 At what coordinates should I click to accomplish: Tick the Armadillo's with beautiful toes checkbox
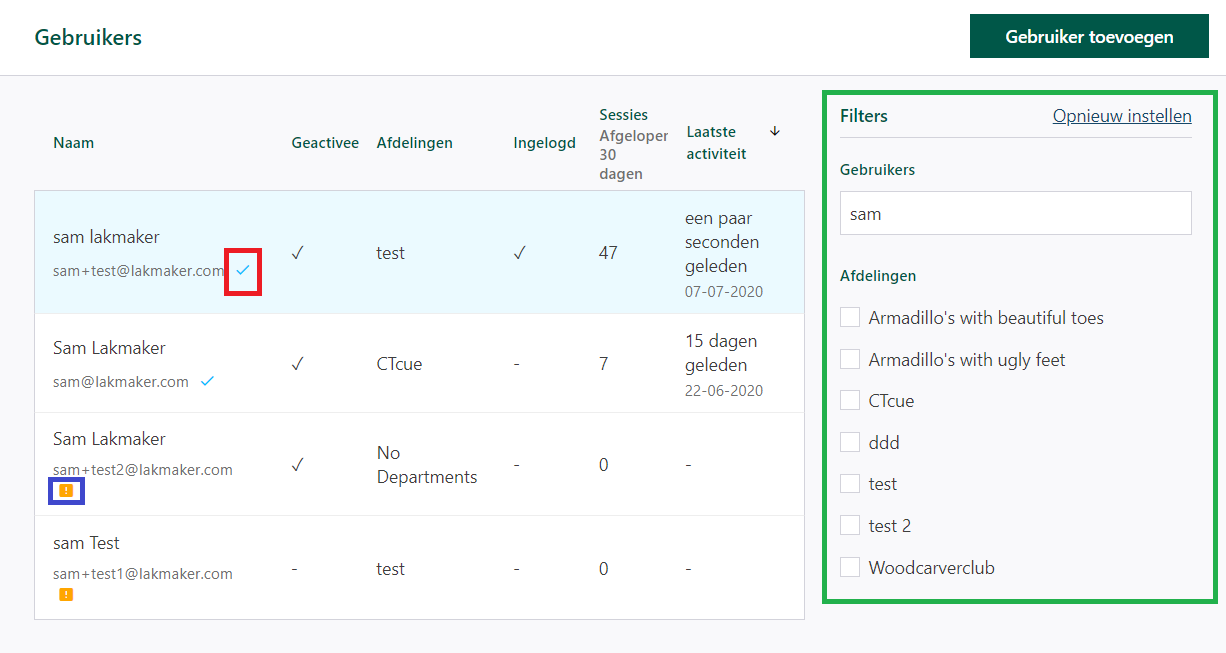tap(850, 317)
